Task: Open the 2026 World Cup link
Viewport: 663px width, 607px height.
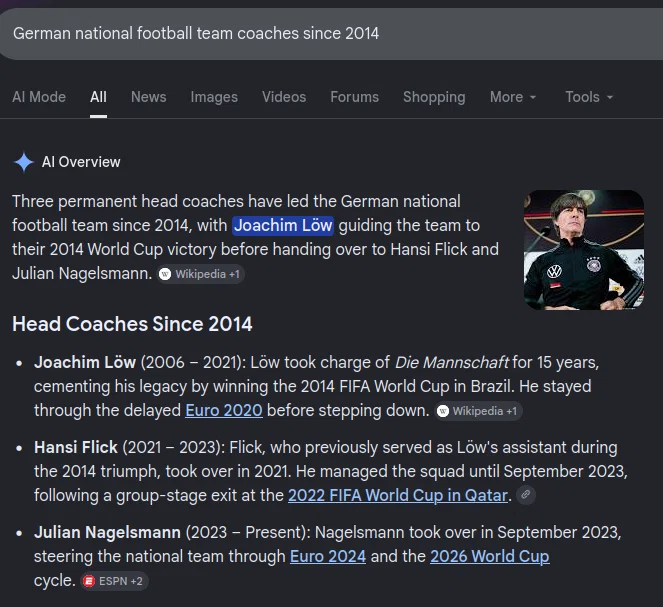Action: point(490,556)
